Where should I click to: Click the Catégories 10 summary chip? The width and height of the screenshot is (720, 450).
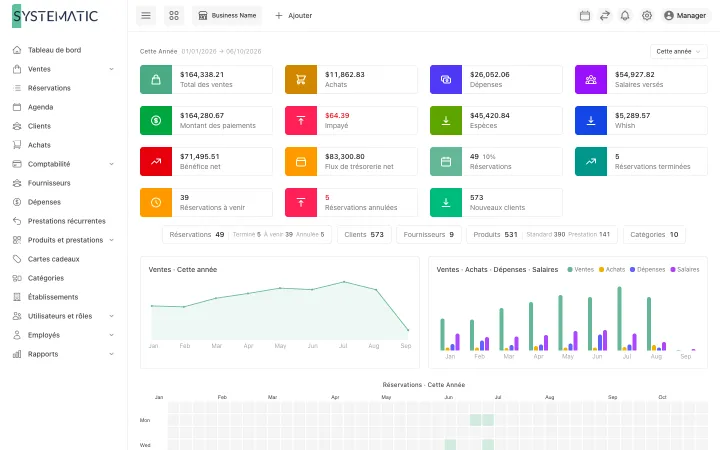[x=654, y=234]
